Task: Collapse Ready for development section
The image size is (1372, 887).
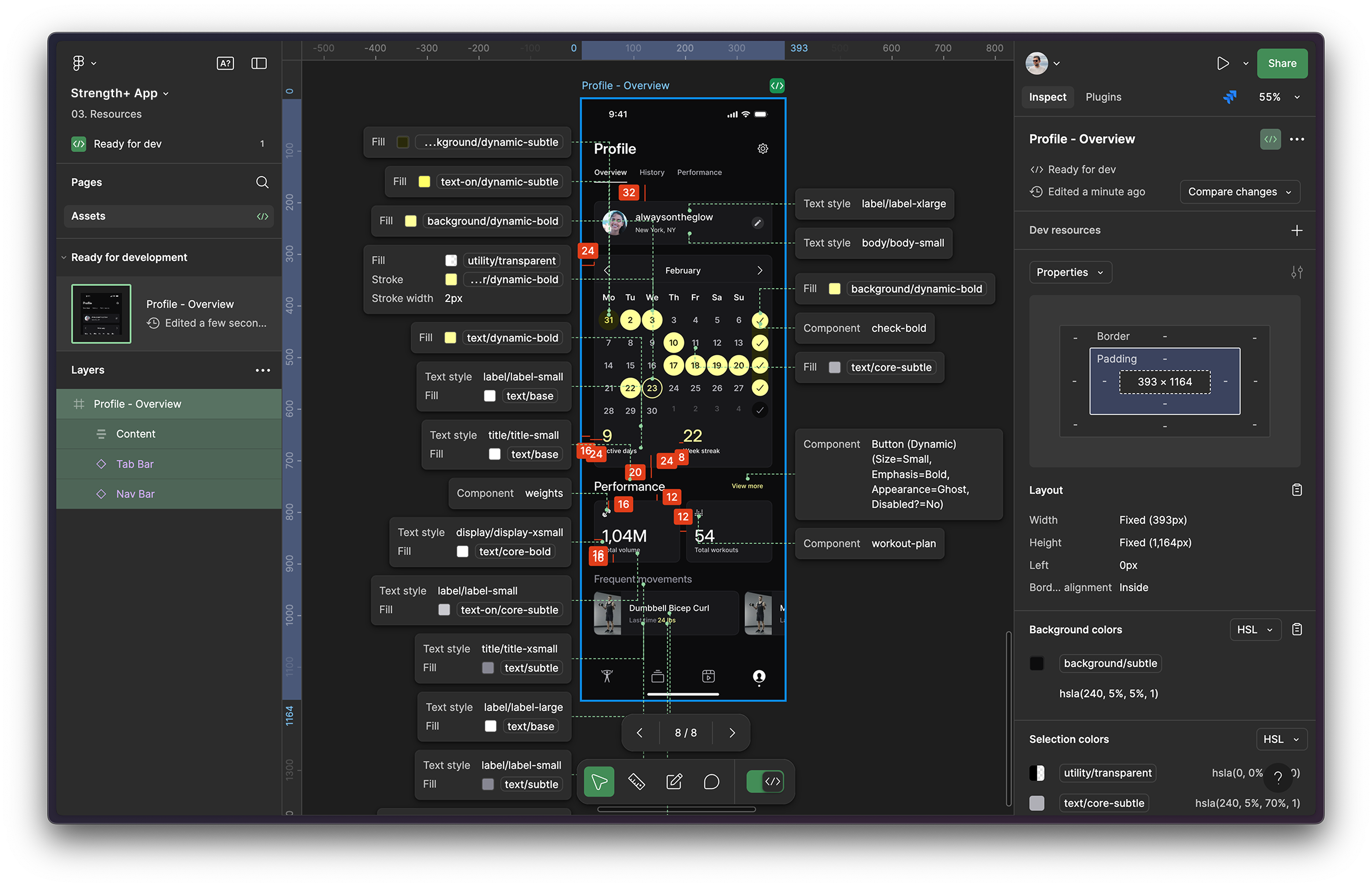Action: (x=64, y=258)
